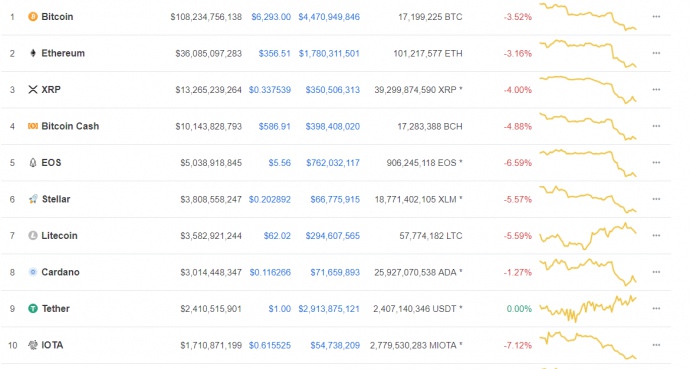The image size is (690, 369).
Task: Click the Ethereum diamond icon
Action: (x=33, y=53)
